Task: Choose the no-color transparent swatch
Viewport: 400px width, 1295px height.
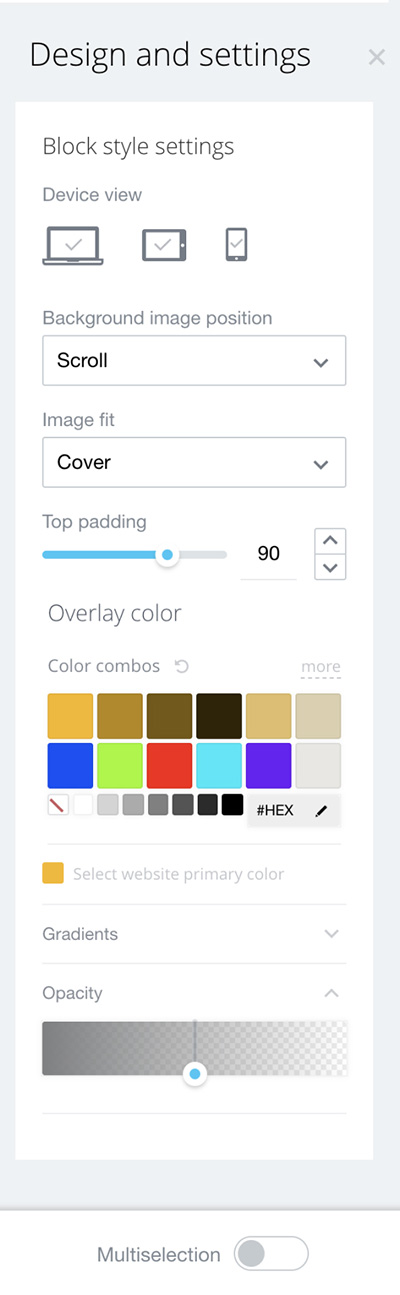Action: (x=58, y=804)
